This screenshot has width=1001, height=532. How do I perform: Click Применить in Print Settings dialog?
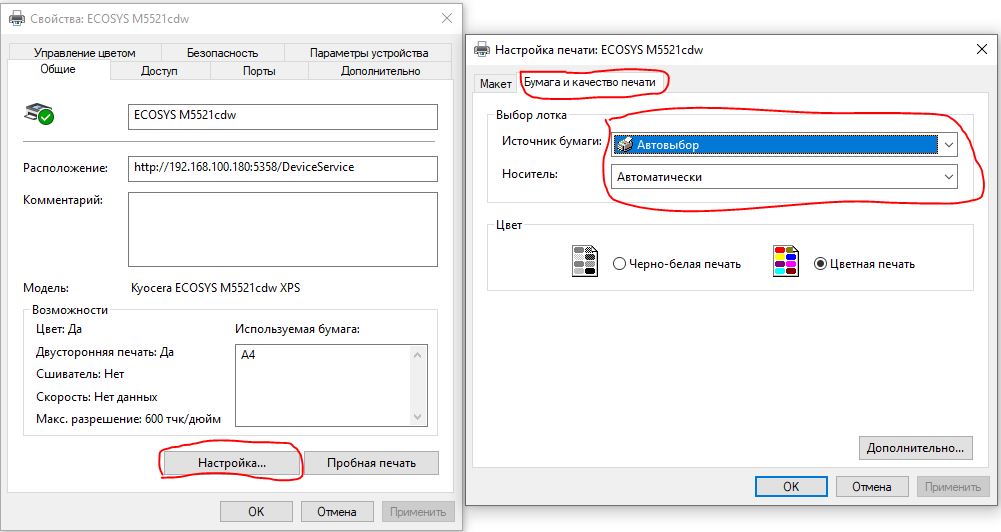point(952,487)
